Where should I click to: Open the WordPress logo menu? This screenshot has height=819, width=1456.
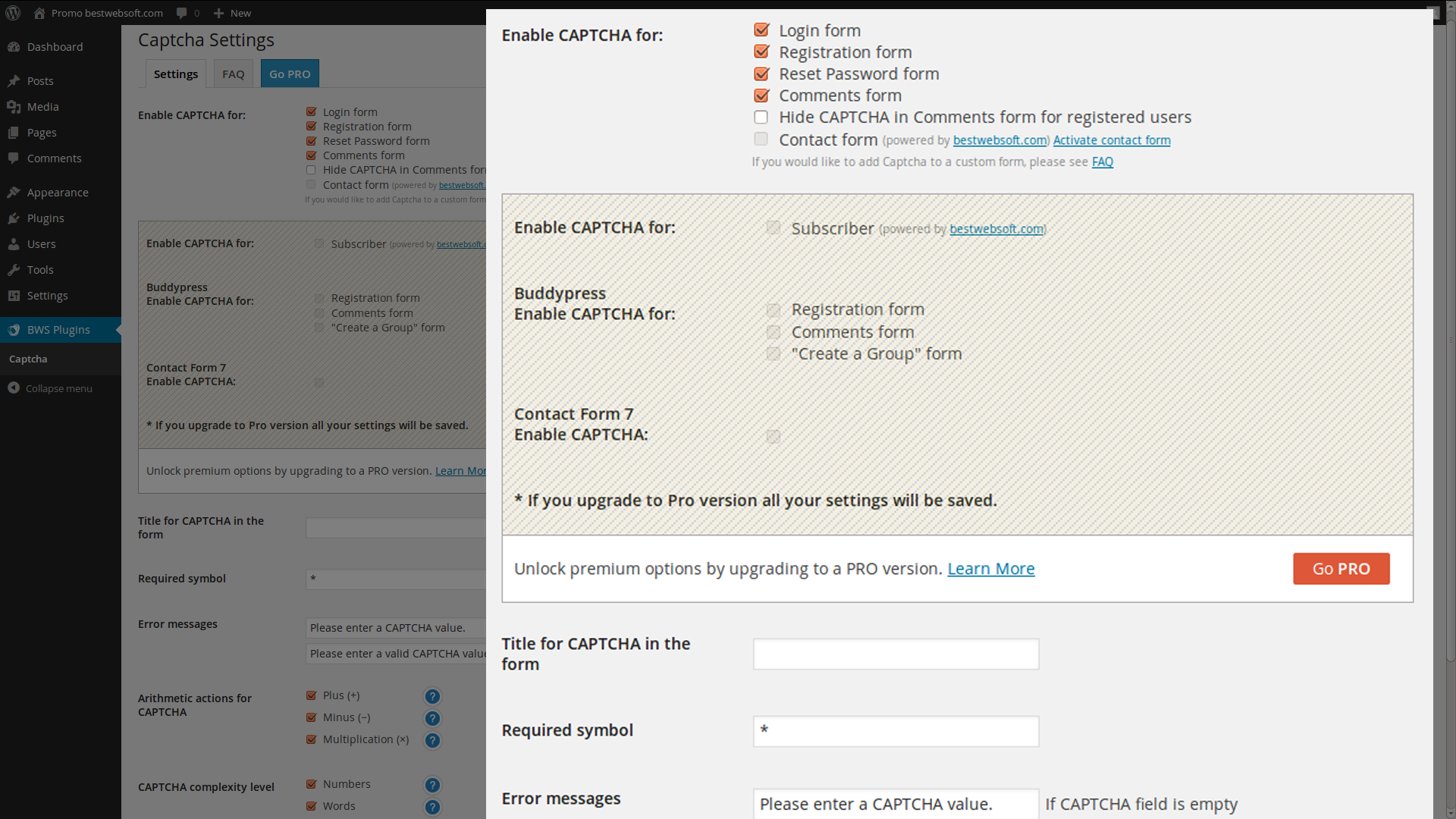click(13, 13)
